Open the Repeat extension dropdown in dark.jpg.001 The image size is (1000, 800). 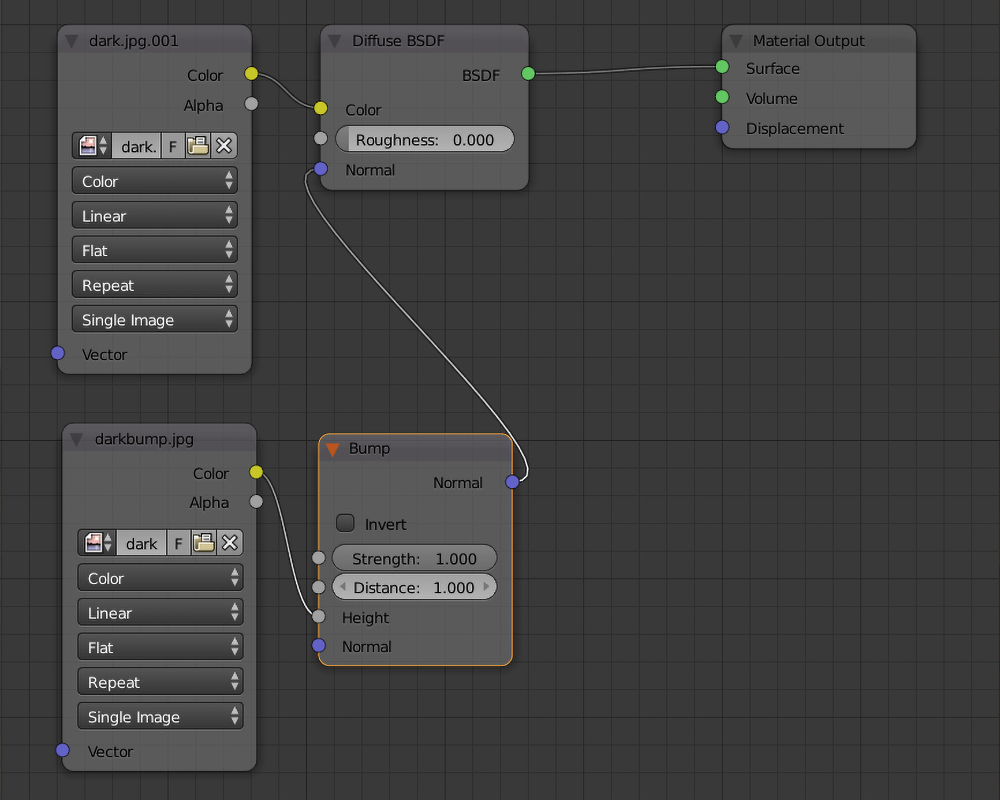tap(155, 285)
